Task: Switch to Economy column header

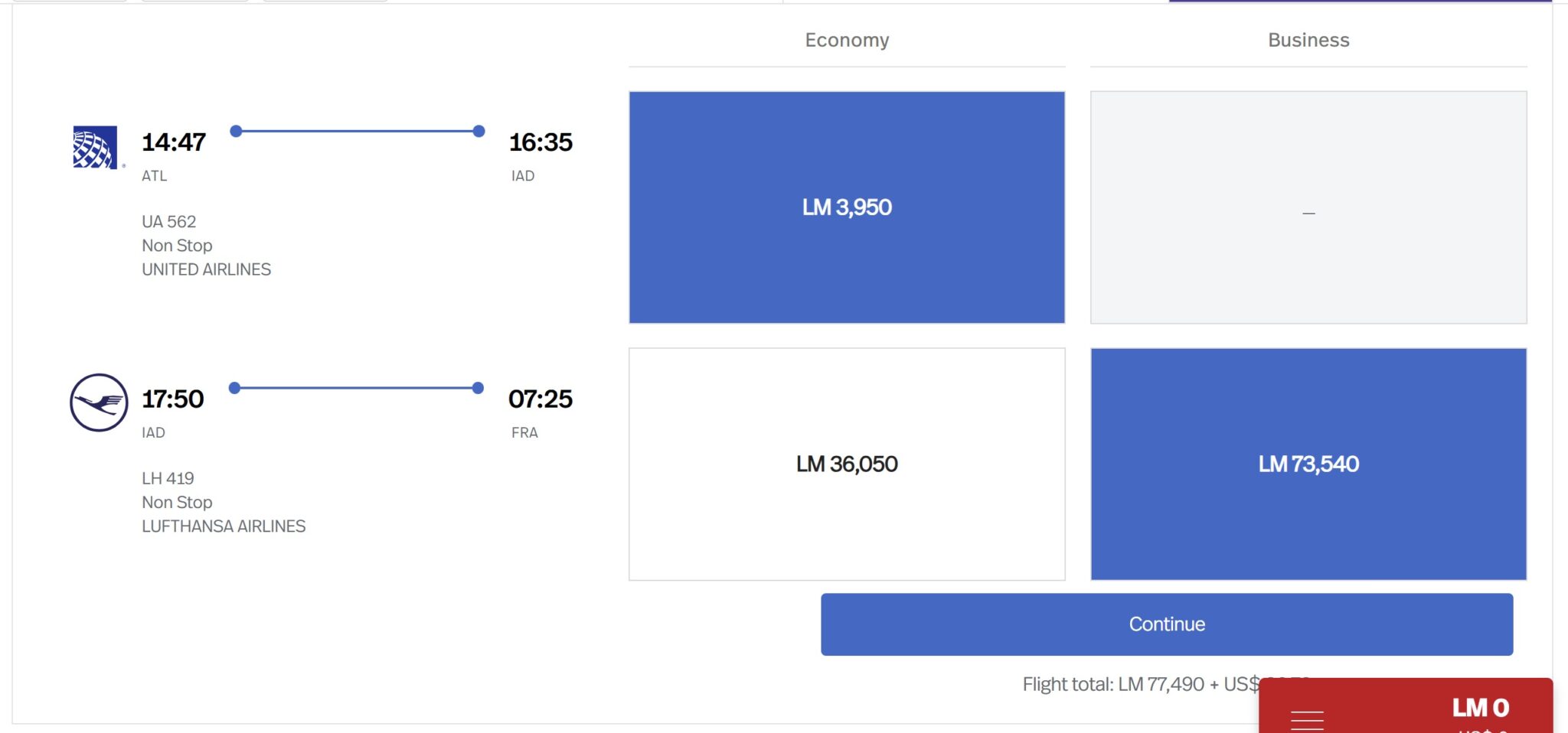Action: click(847, 40)
